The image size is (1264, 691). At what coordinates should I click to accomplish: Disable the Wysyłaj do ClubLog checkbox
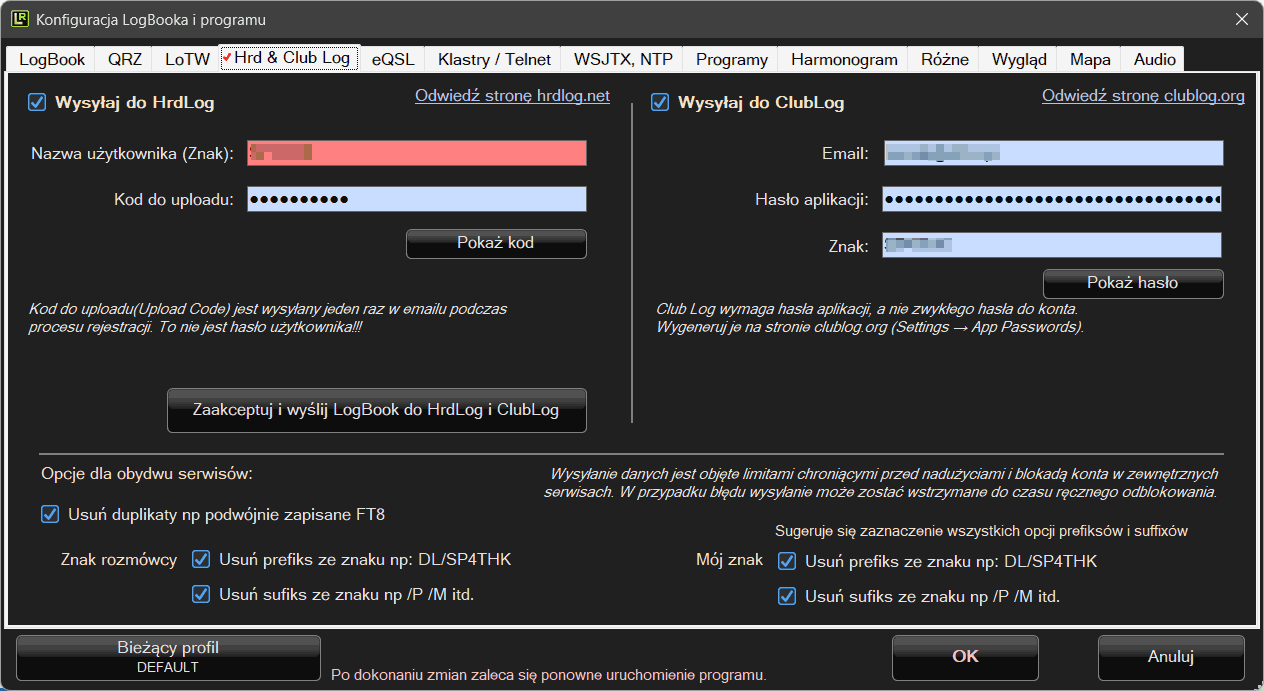tap(660, 102)
